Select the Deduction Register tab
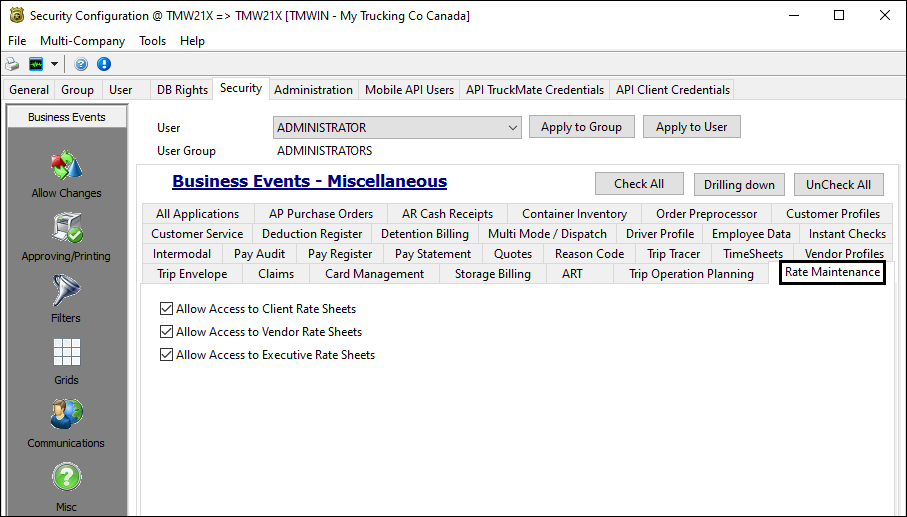 click(312, 234)
